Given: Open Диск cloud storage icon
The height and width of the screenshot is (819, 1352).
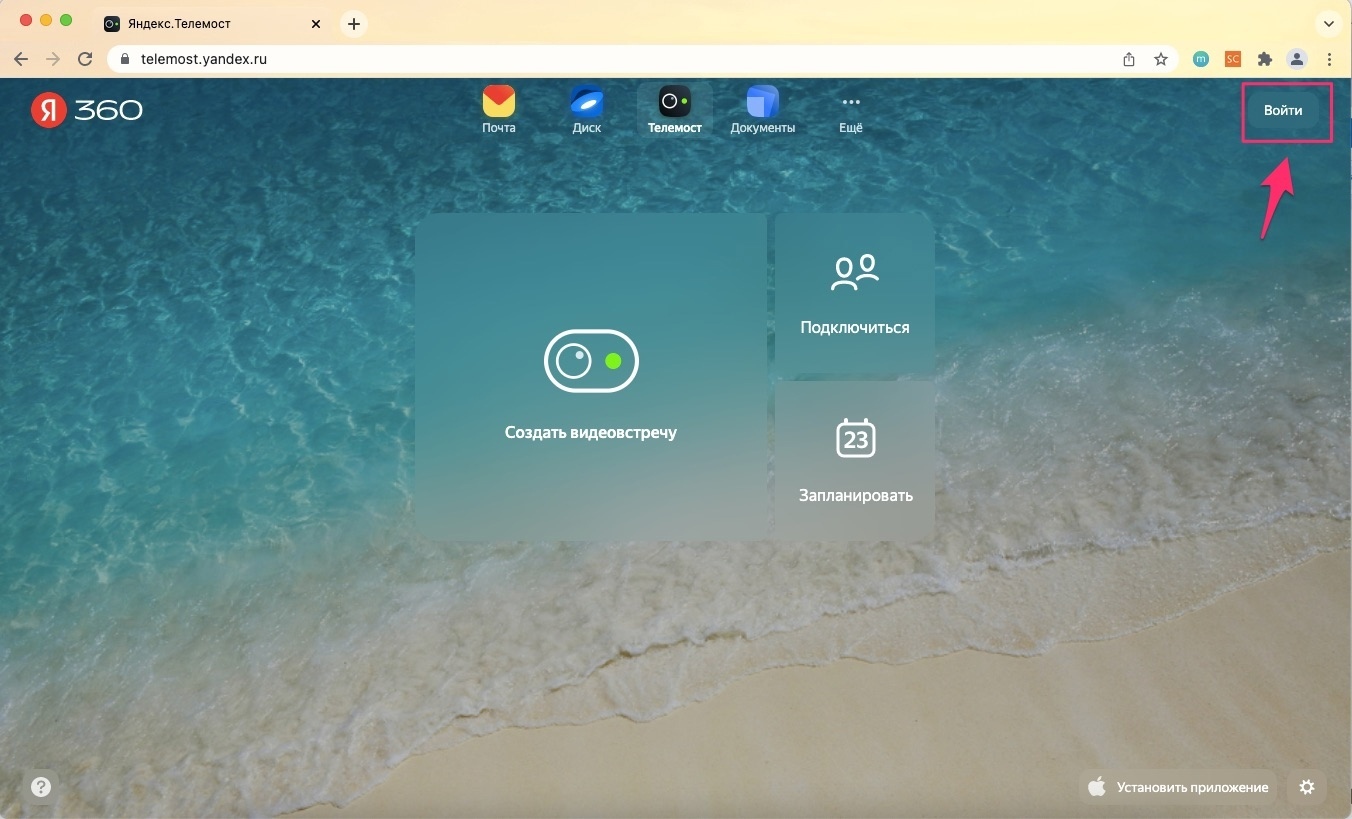Looking at the screenshot, I should coord(587,110).
